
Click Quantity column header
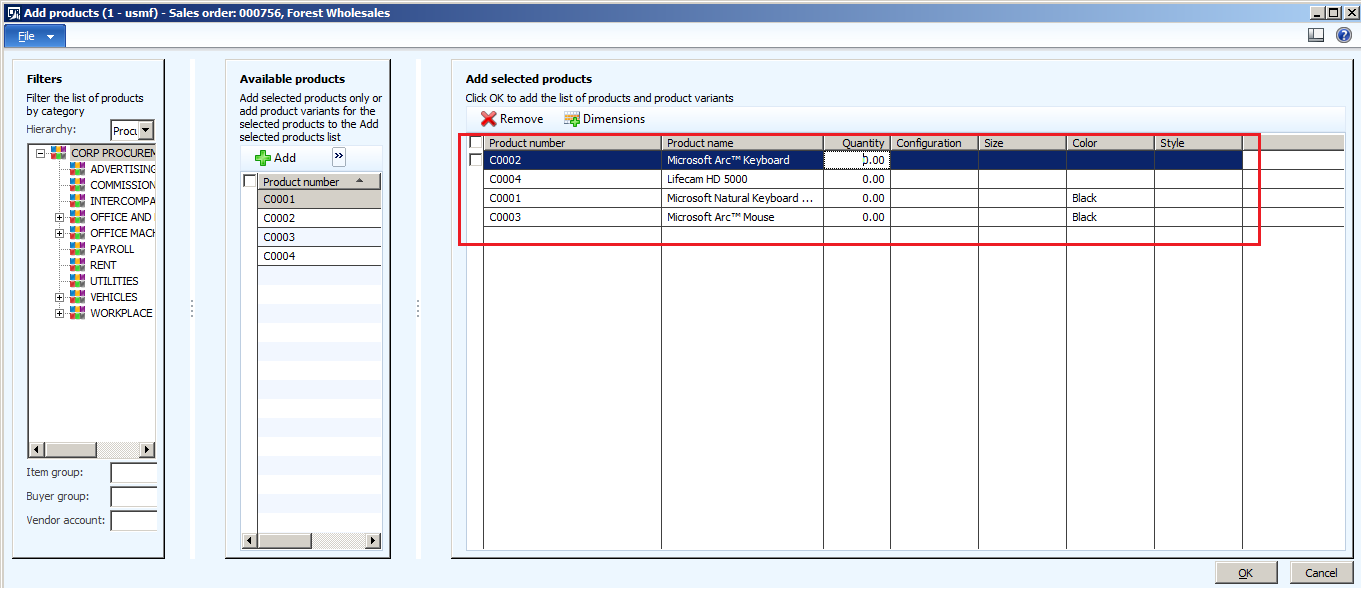(857, 143)
